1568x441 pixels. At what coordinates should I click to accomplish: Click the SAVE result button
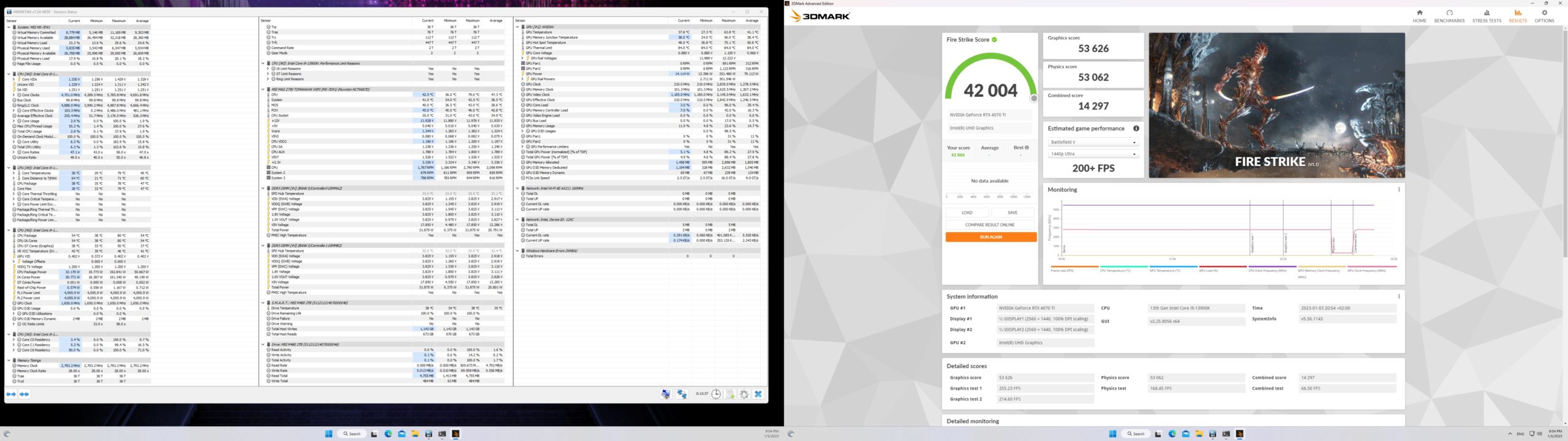coord(1012,213)
